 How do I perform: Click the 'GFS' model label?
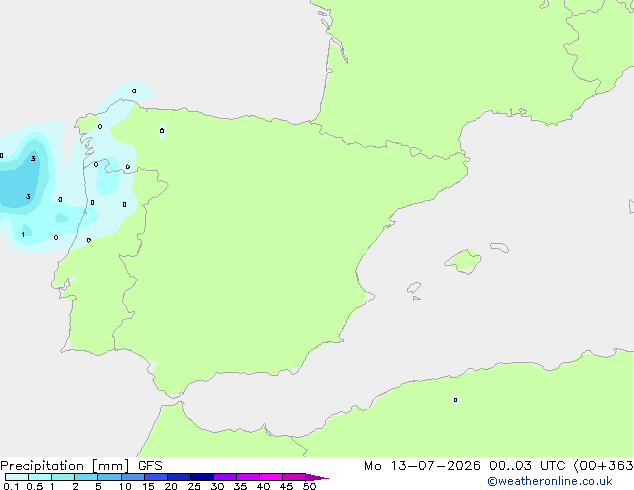[150, 466]
